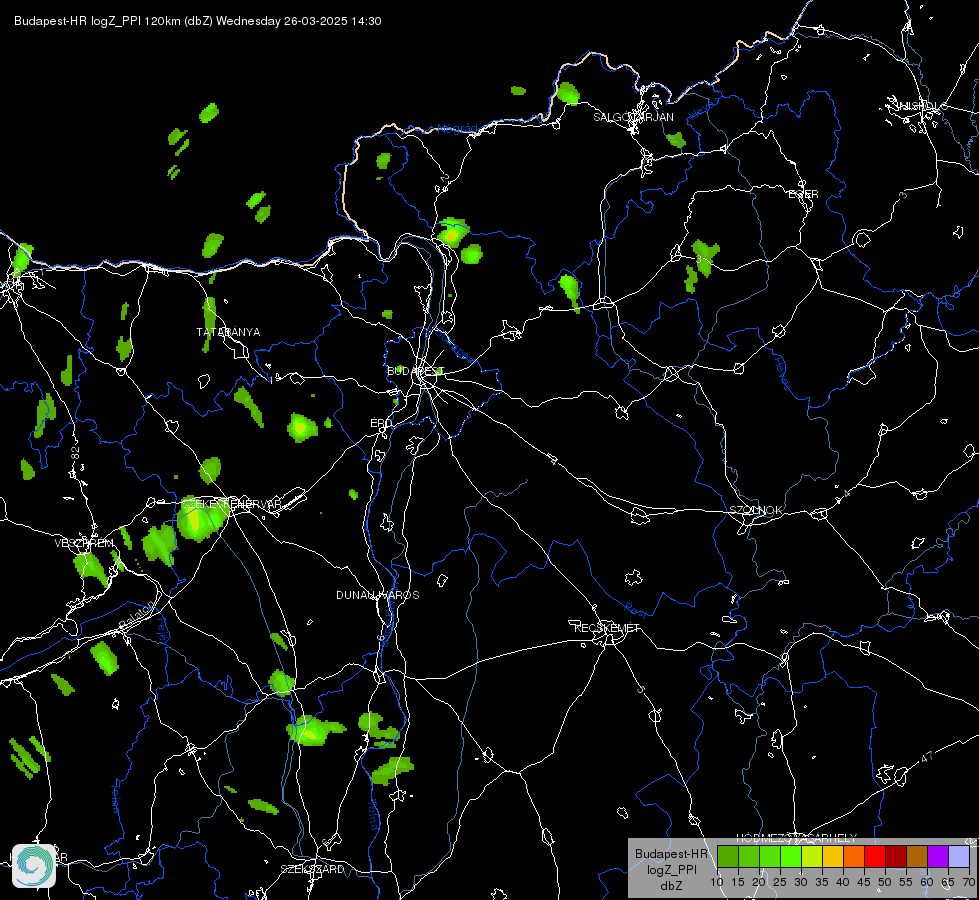Image resolution: width=979 pixels, height=900 pixels.
Task: Select the 35-40 dBZ yellow legend swatch
Action: [834, 857]
